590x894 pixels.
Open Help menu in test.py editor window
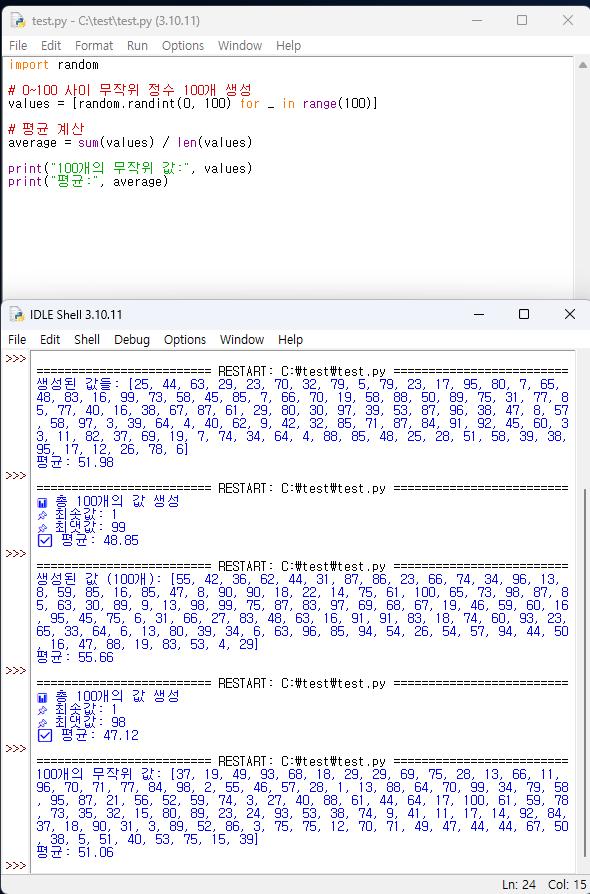click(288, 46)
